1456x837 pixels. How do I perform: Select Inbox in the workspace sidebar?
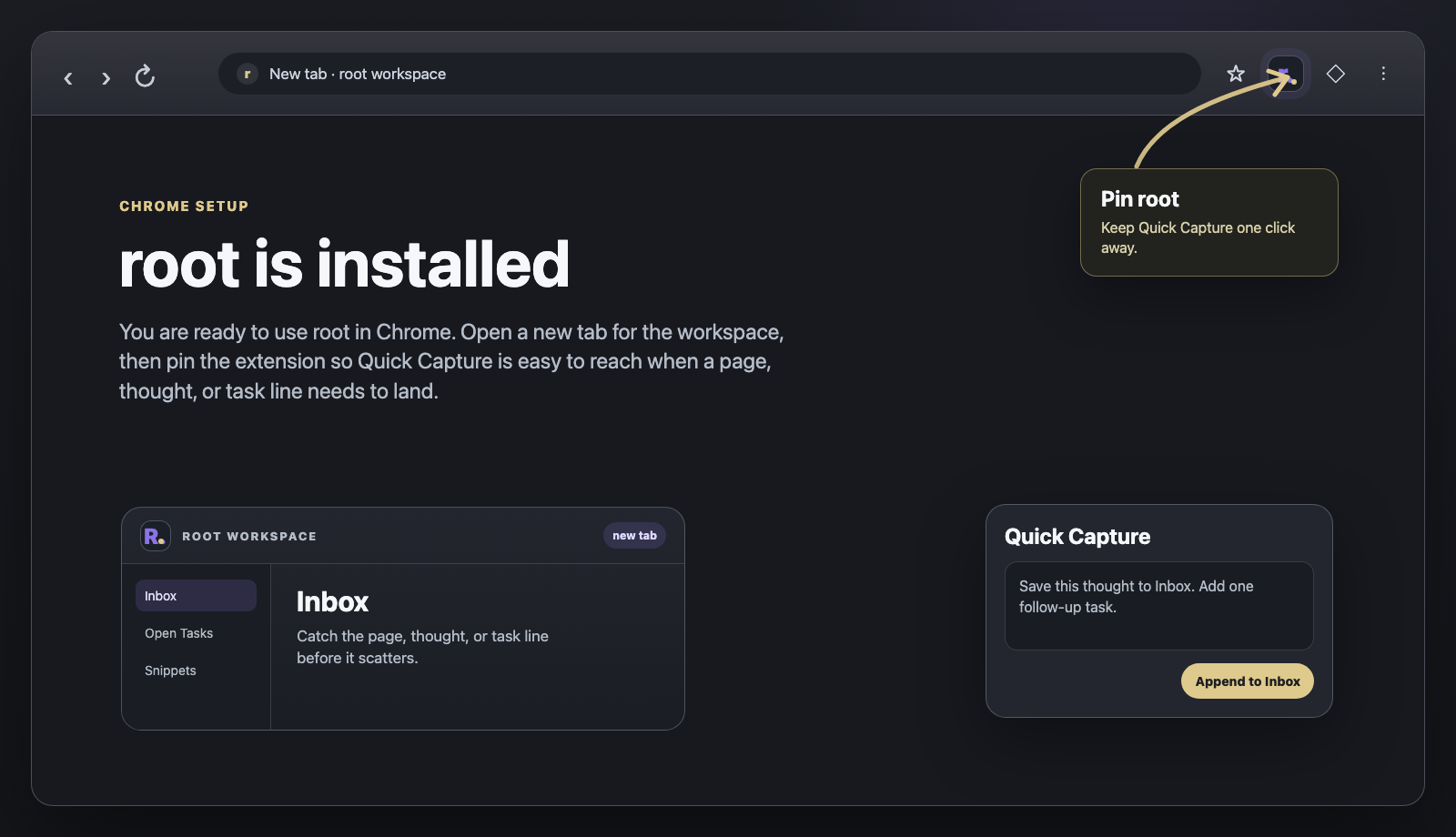click(x=196, y=596)
